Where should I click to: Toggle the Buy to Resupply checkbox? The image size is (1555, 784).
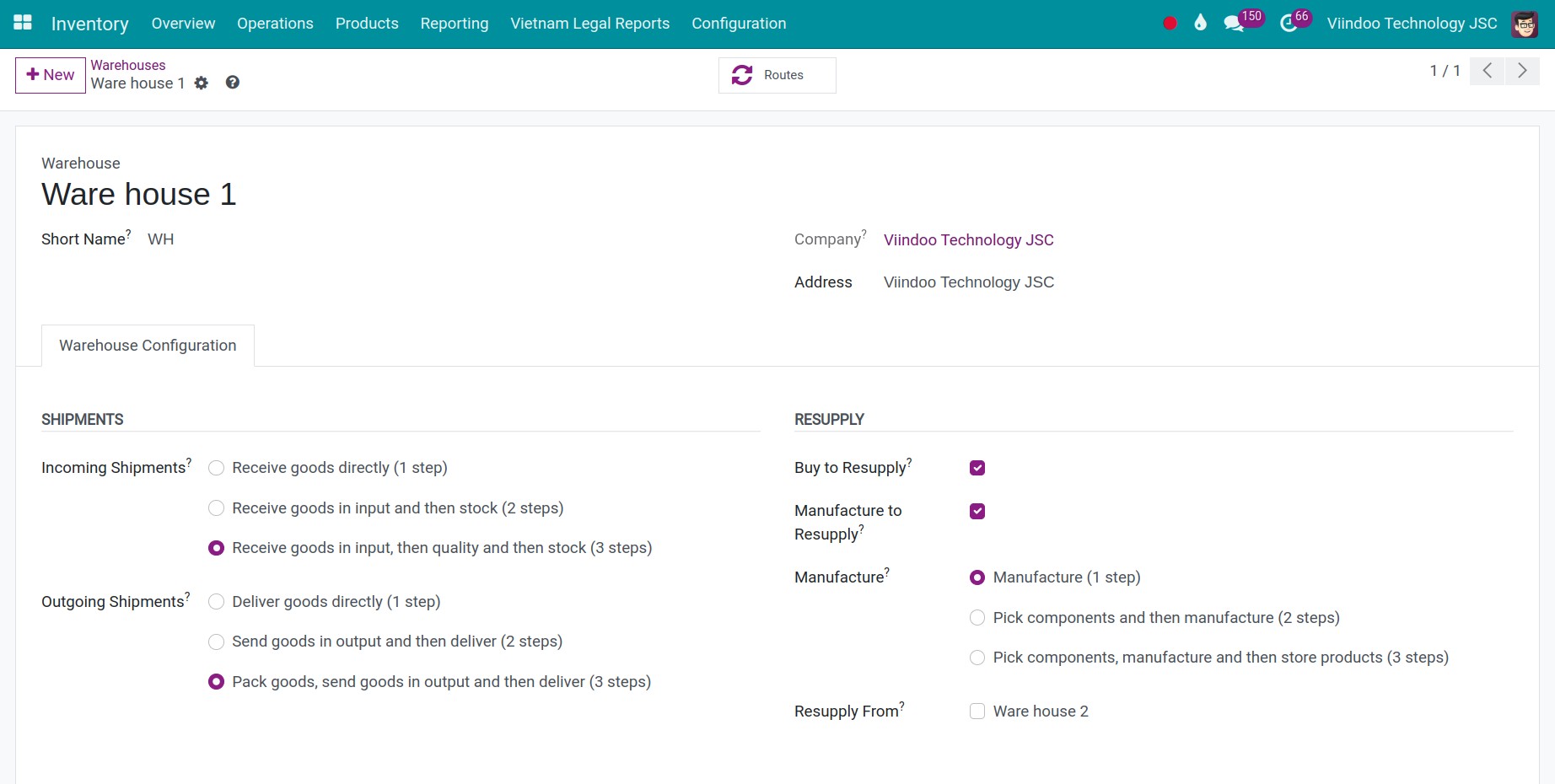point(977,468)
